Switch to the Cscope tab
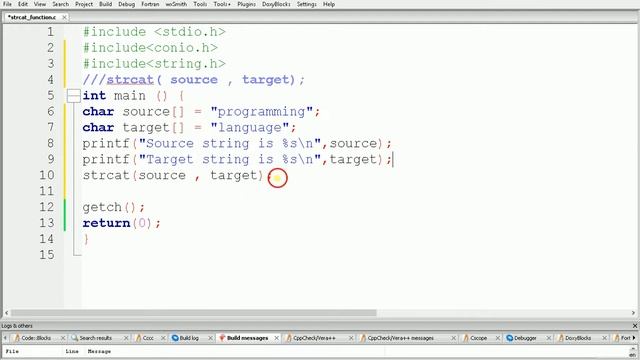This screenshot has height=360, width=640. 478,338
